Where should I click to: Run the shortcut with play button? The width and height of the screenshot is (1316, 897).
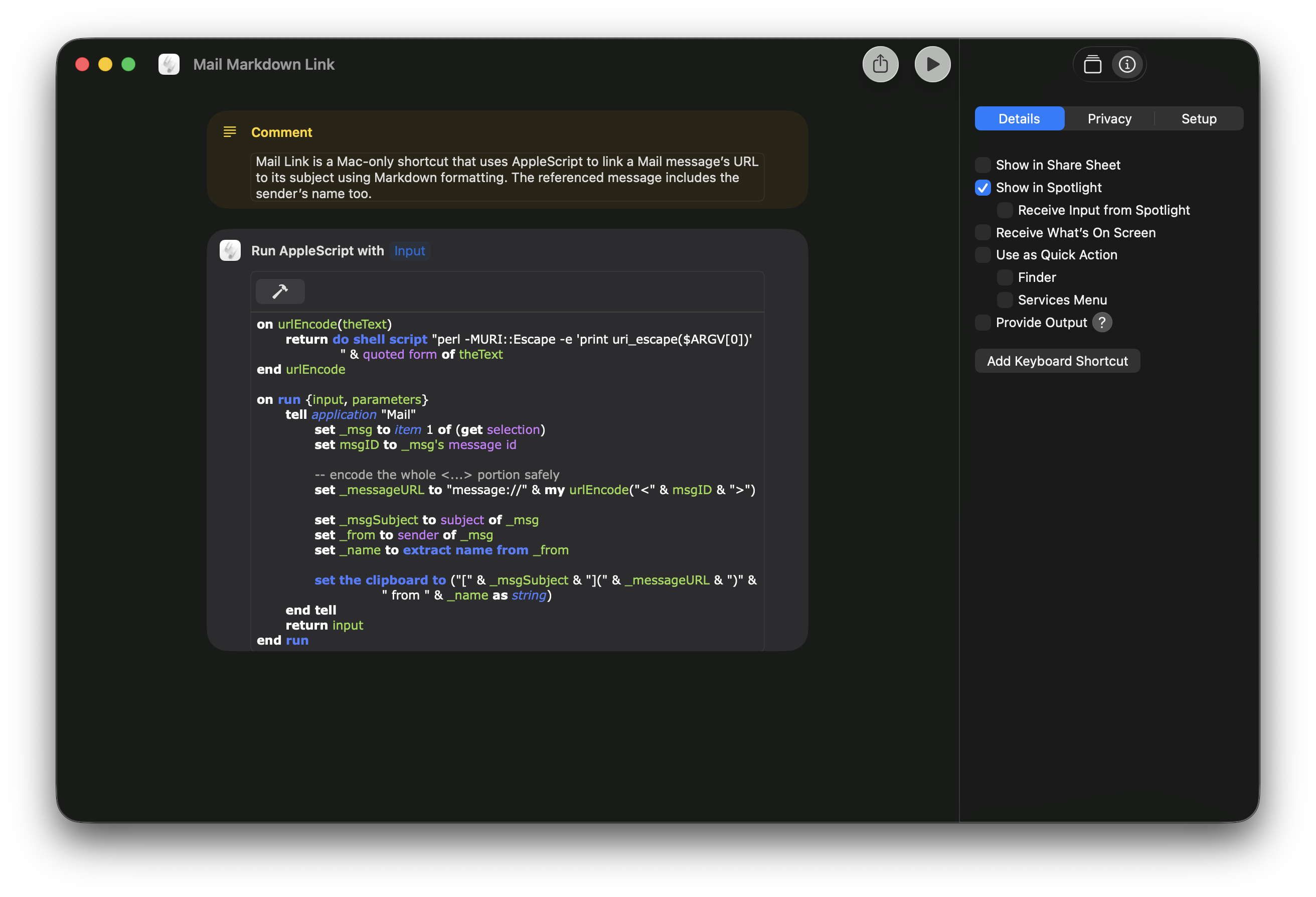pos(932,64)
